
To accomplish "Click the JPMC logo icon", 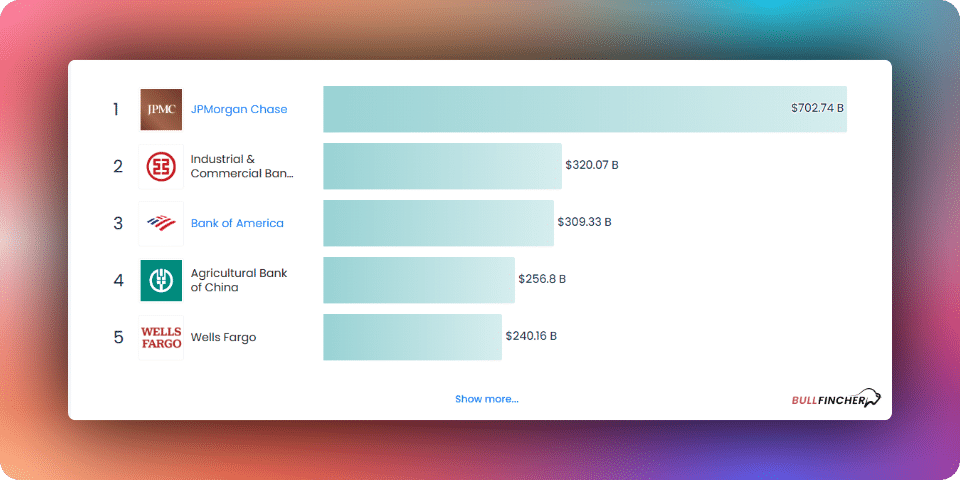I will pos(161,110).
